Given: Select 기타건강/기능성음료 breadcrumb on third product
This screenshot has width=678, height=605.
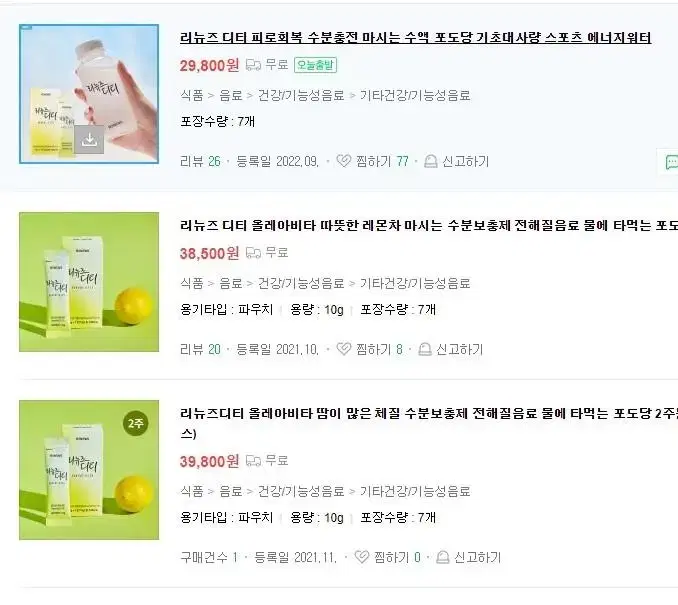Looking at the screenshot, I should 415,491.
